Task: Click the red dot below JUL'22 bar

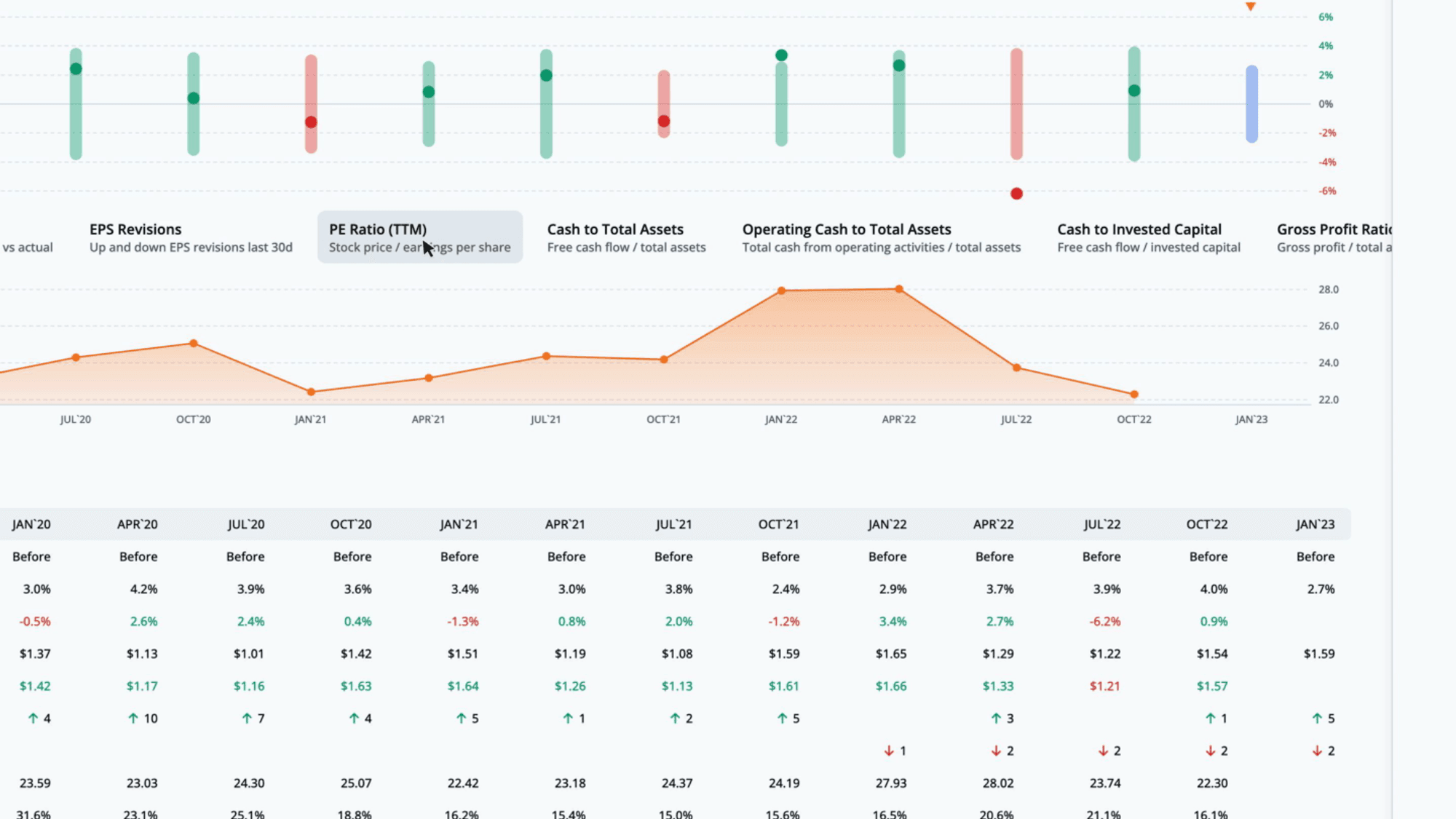Action: (x=1017, y=194)
